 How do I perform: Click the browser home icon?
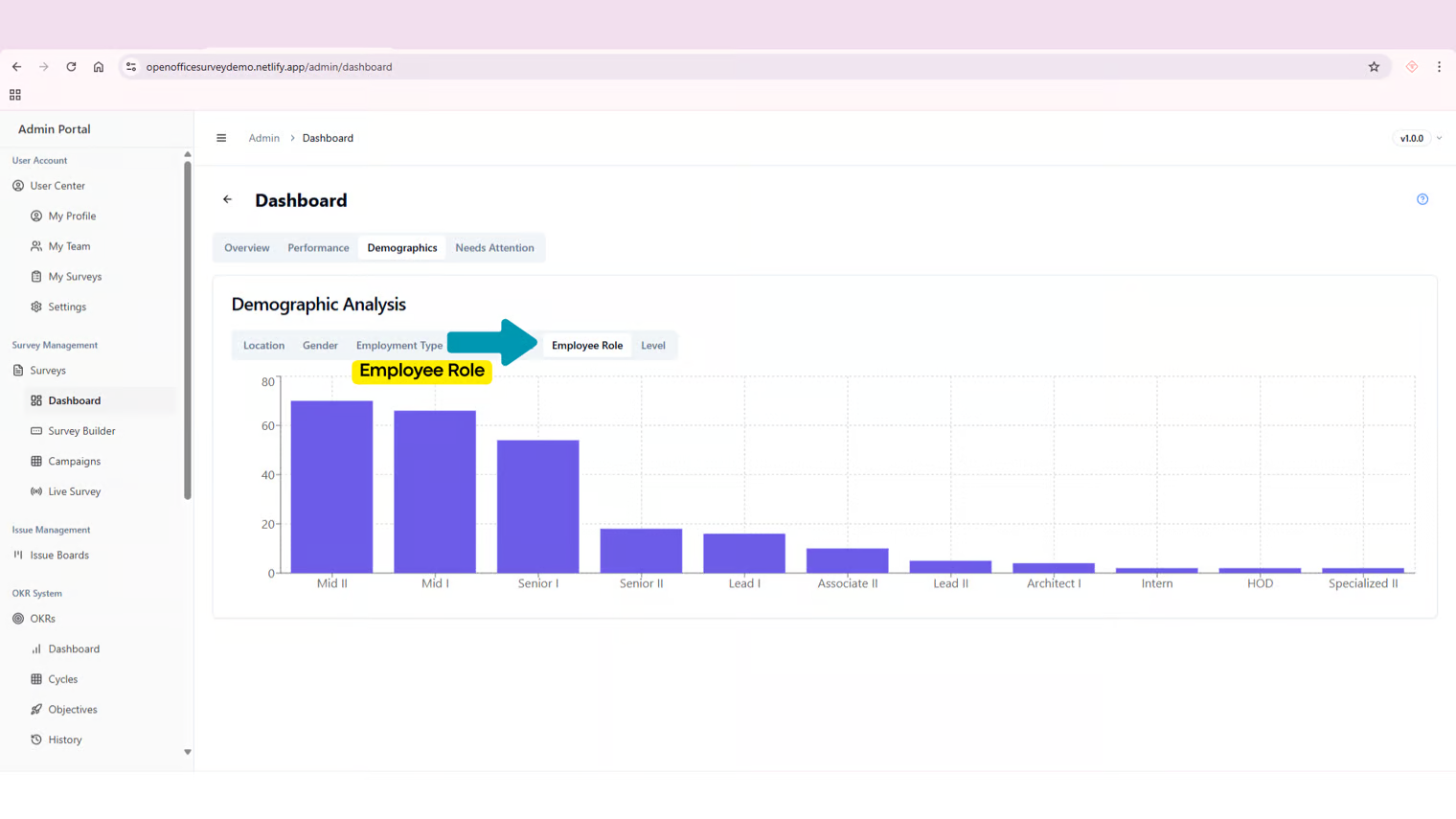click(99, 67)
